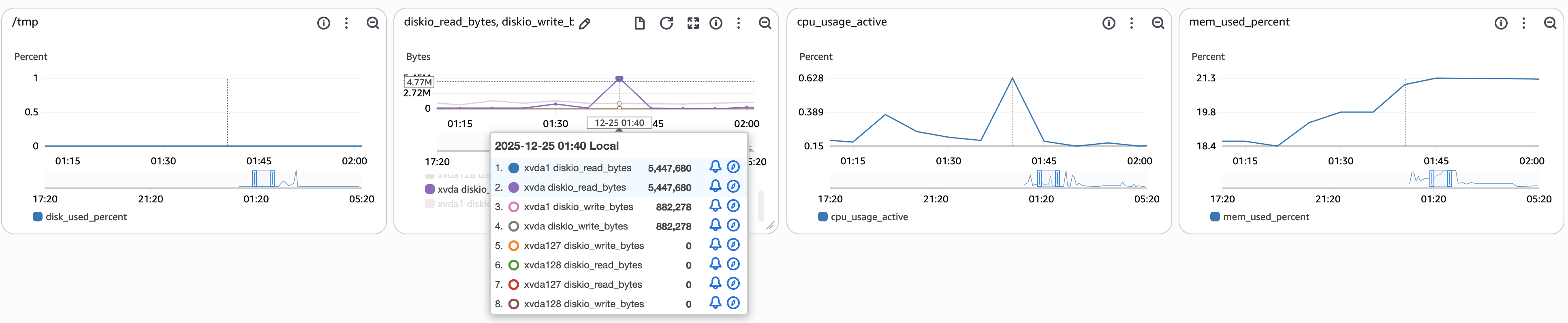Image resolution: width=1568 pixels, height=323 pixels.
Task: Click bell icon for xvda1 diskio_read_bytes
Action: pyautogui.click(x=715, y=167)
